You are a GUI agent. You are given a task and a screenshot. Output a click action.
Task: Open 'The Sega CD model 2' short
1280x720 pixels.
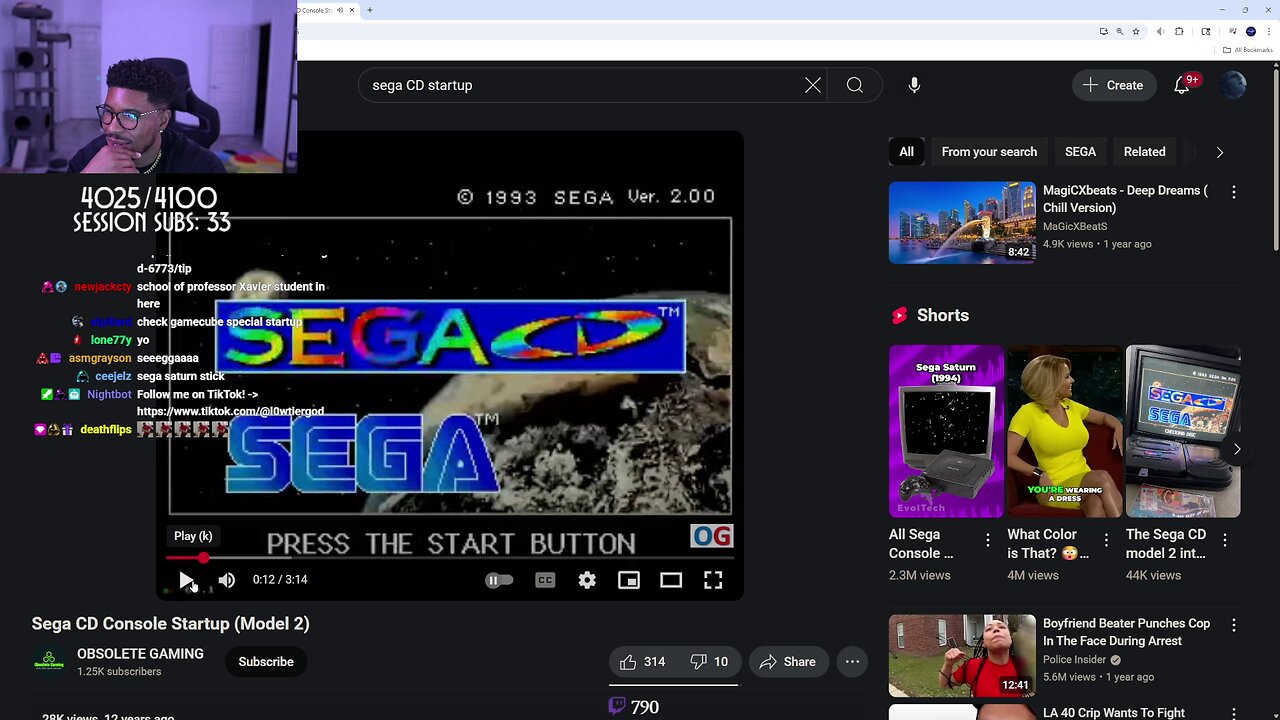click(1183, 431)
